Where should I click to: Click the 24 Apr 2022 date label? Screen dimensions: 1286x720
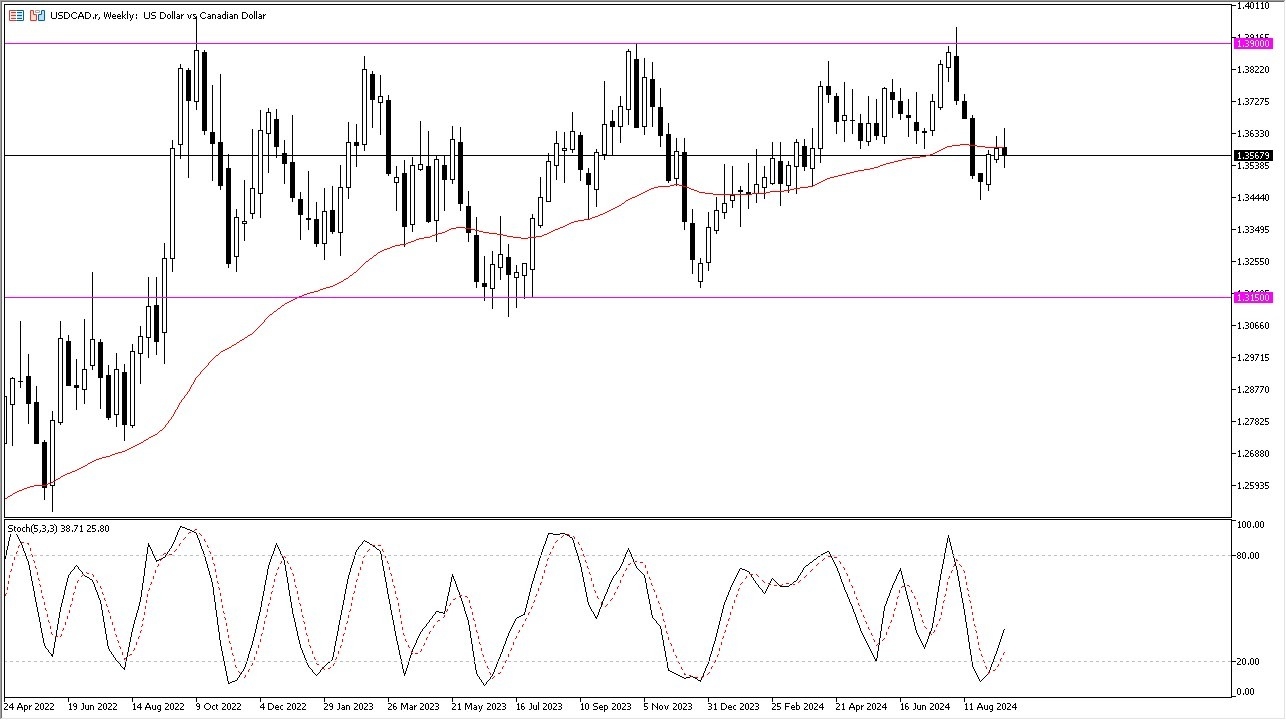29,706
